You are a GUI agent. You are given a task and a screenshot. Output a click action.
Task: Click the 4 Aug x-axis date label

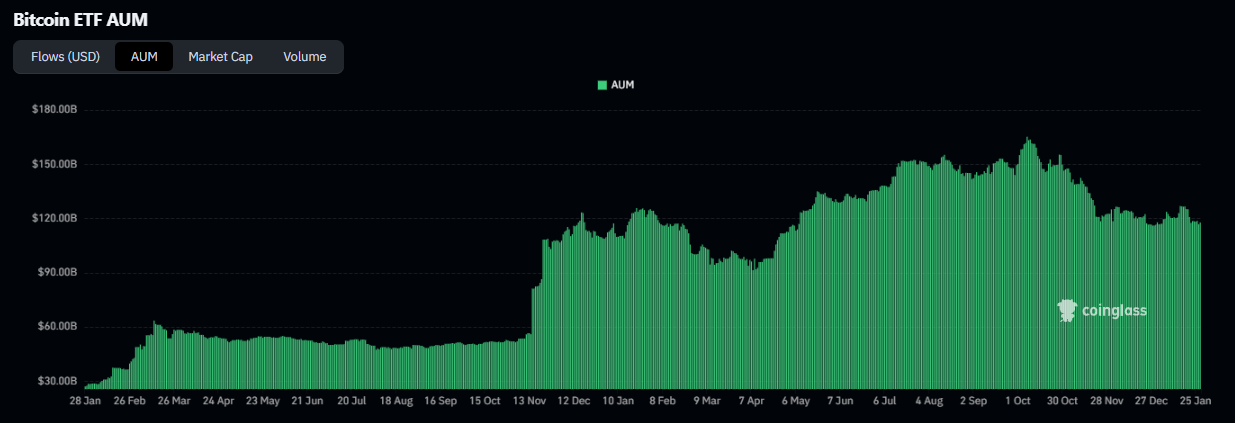tap(929, 401)
